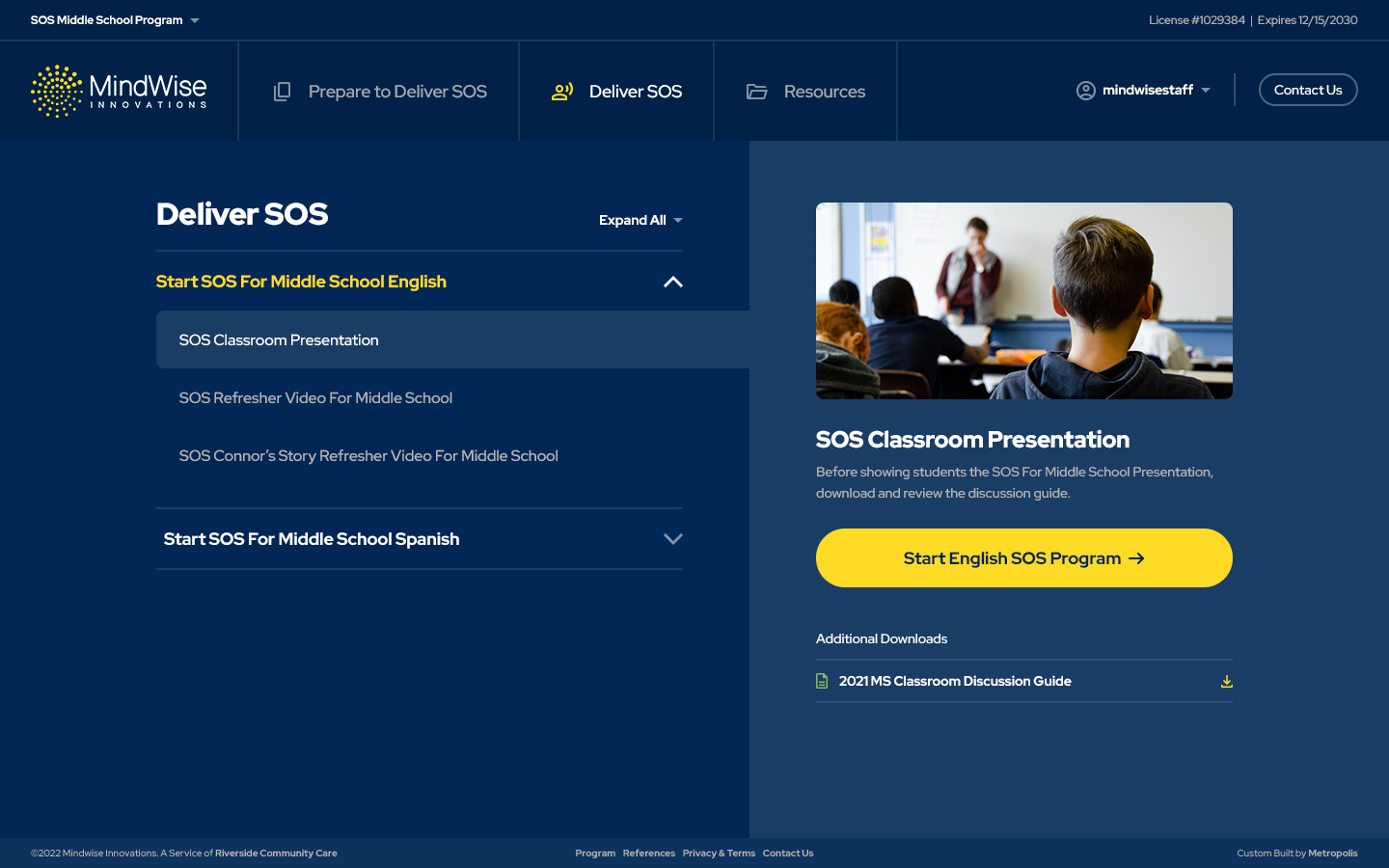Click the Prepare to Deliver documents icon
This screenshot has width=1389, height=868.
click(x=282, y=92)
